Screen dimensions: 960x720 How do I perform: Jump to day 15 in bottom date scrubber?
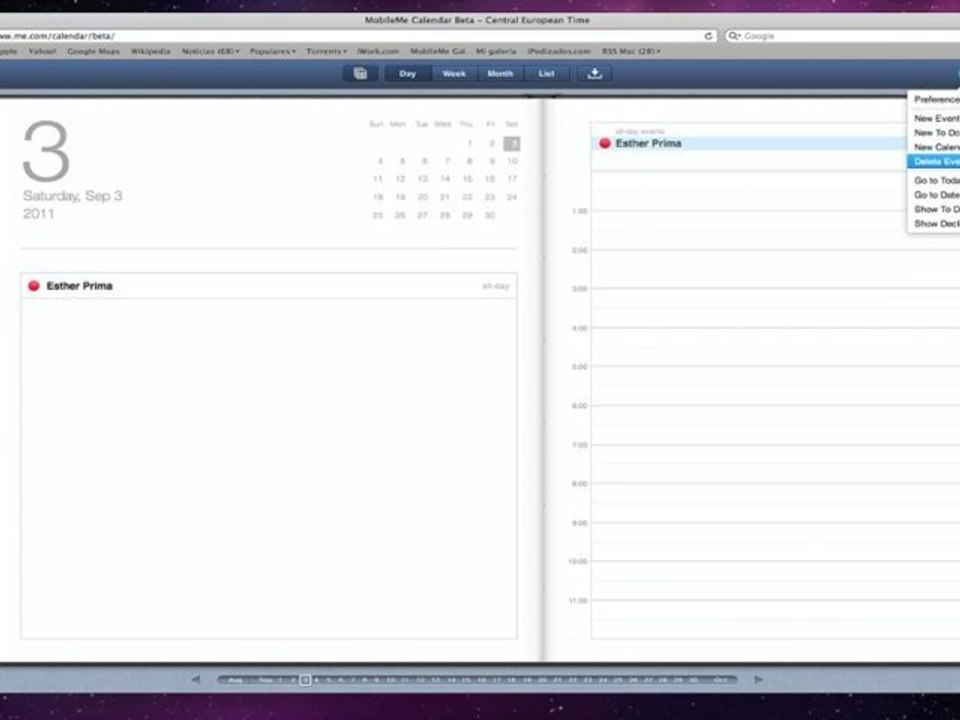click(467, 680)
